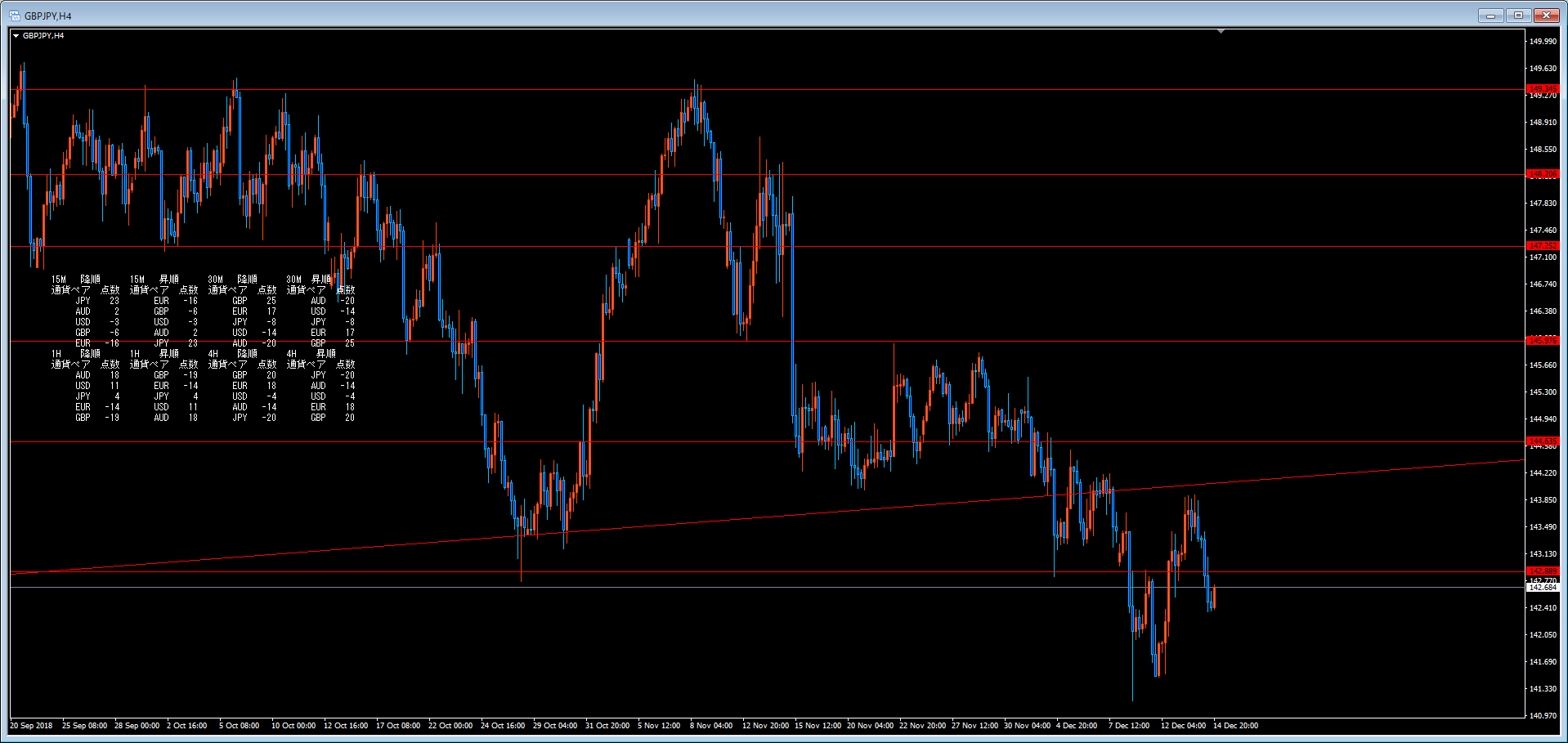Click the 4H 降順 table header
1568x743 pixels.
(233, 354)
